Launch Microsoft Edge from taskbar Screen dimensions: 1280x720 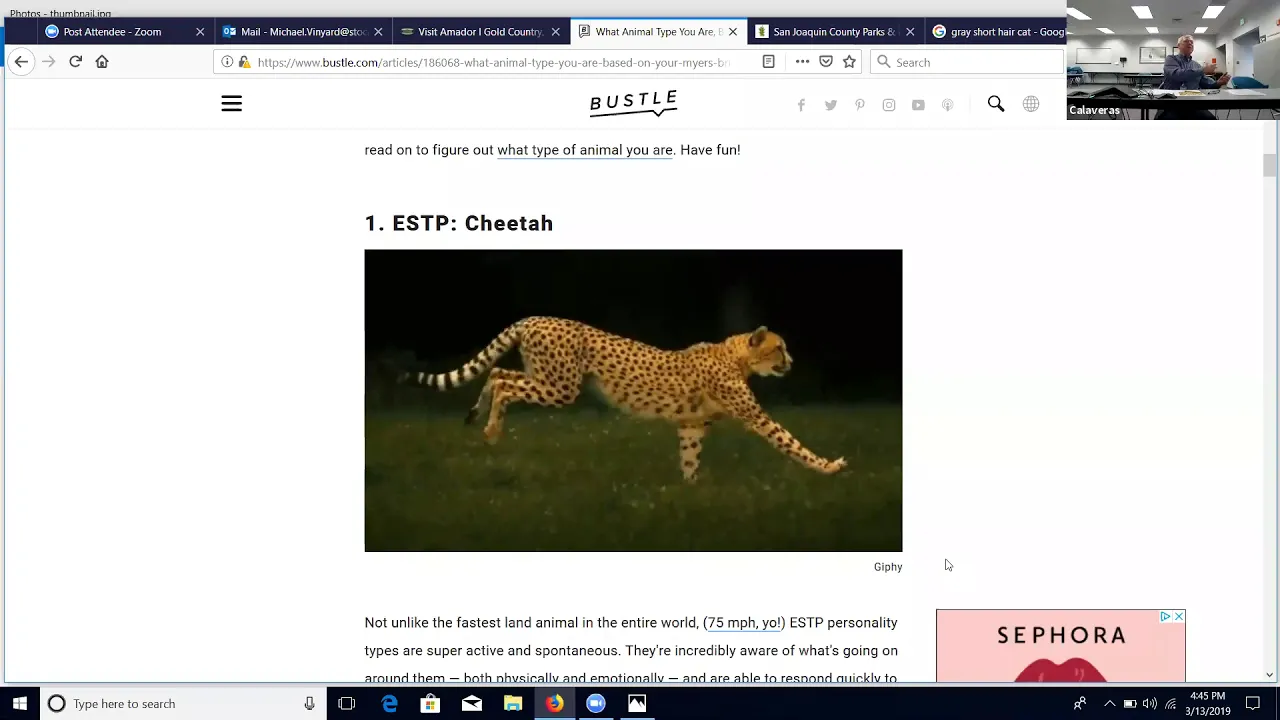click(389, 704)
